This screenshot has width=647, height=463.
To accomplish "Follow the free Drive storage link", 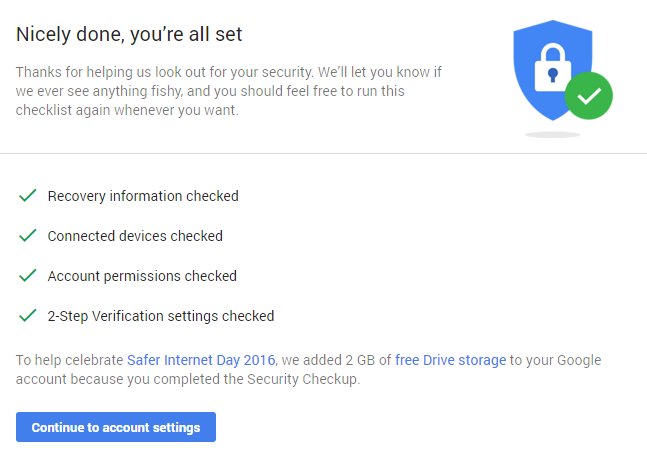I will (452, 360).
